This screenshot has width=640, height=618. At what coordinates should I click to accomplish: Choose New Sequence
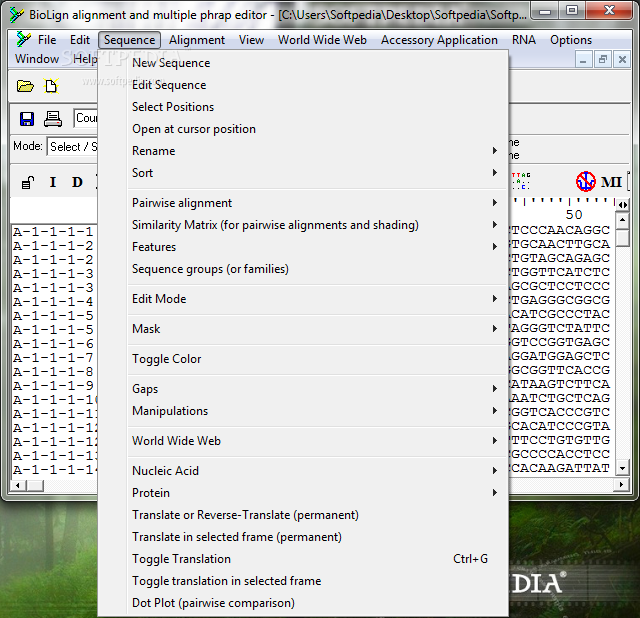(x=317, y=63)
